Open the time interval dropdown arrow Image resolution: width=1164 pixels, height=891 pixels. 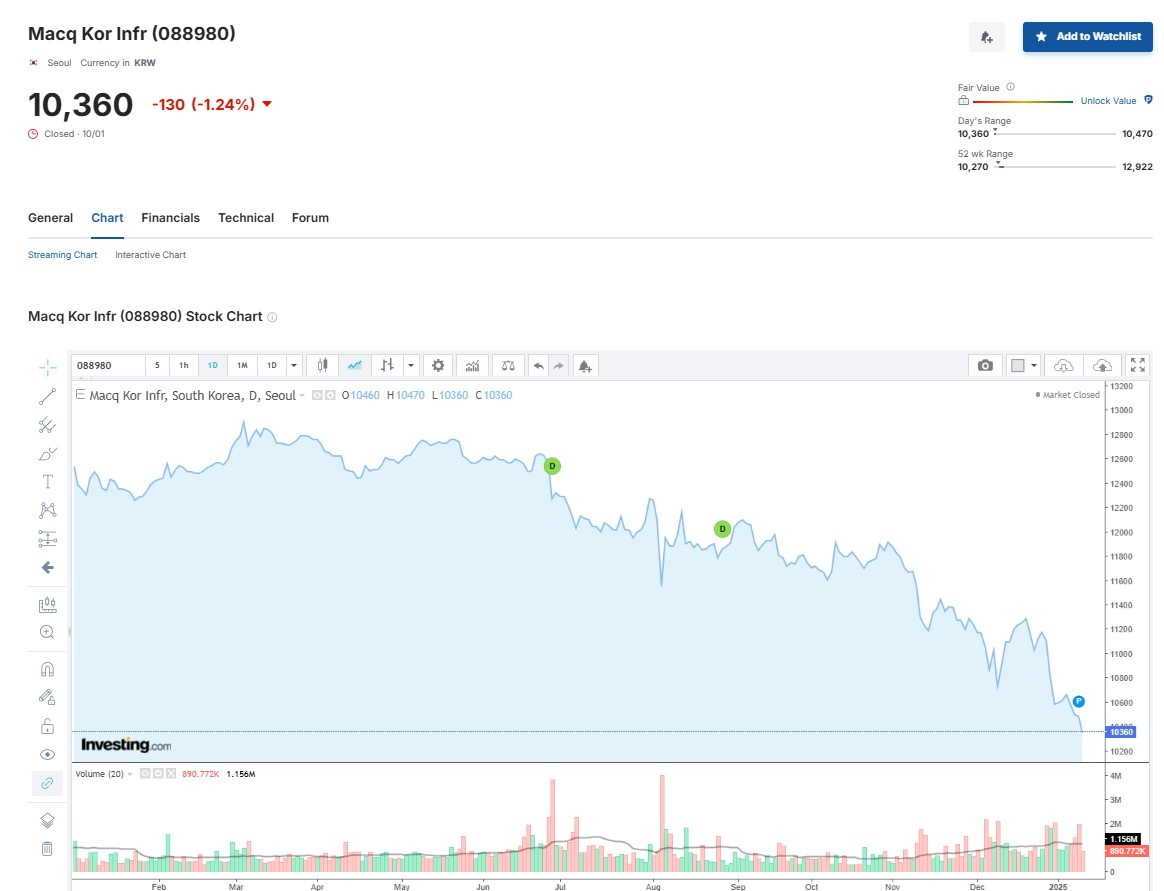[x=294, y=365]
